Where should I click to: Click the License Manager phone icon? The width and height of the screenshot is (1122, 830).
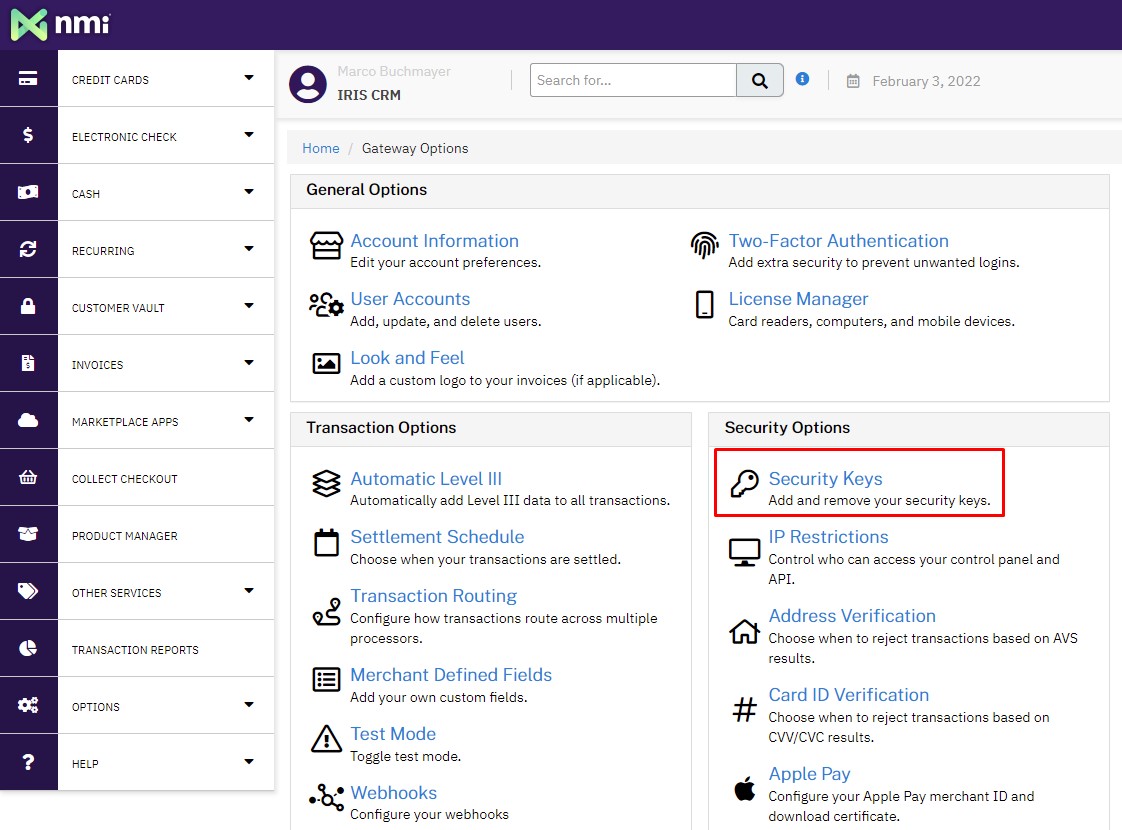point(705,304)
